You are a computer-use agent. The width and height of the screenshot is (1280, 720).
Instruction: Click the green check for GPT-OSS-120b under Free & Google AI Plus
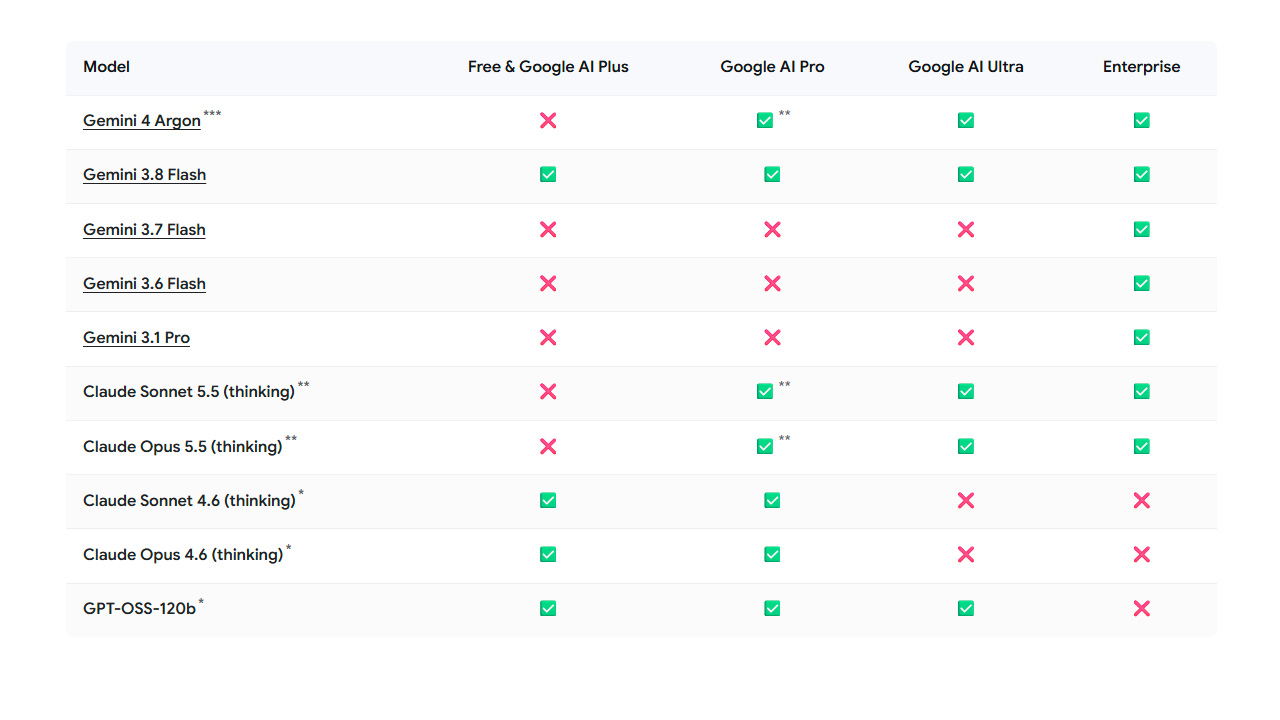click(x=548, y=609)
